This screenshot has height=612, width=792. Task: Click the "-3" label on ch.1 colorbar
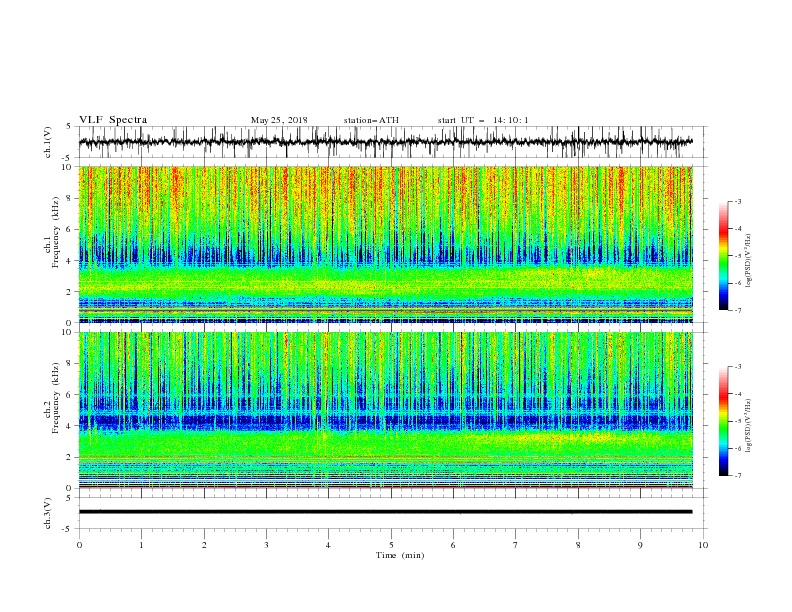pyautogui.click(x=738, y=201)
